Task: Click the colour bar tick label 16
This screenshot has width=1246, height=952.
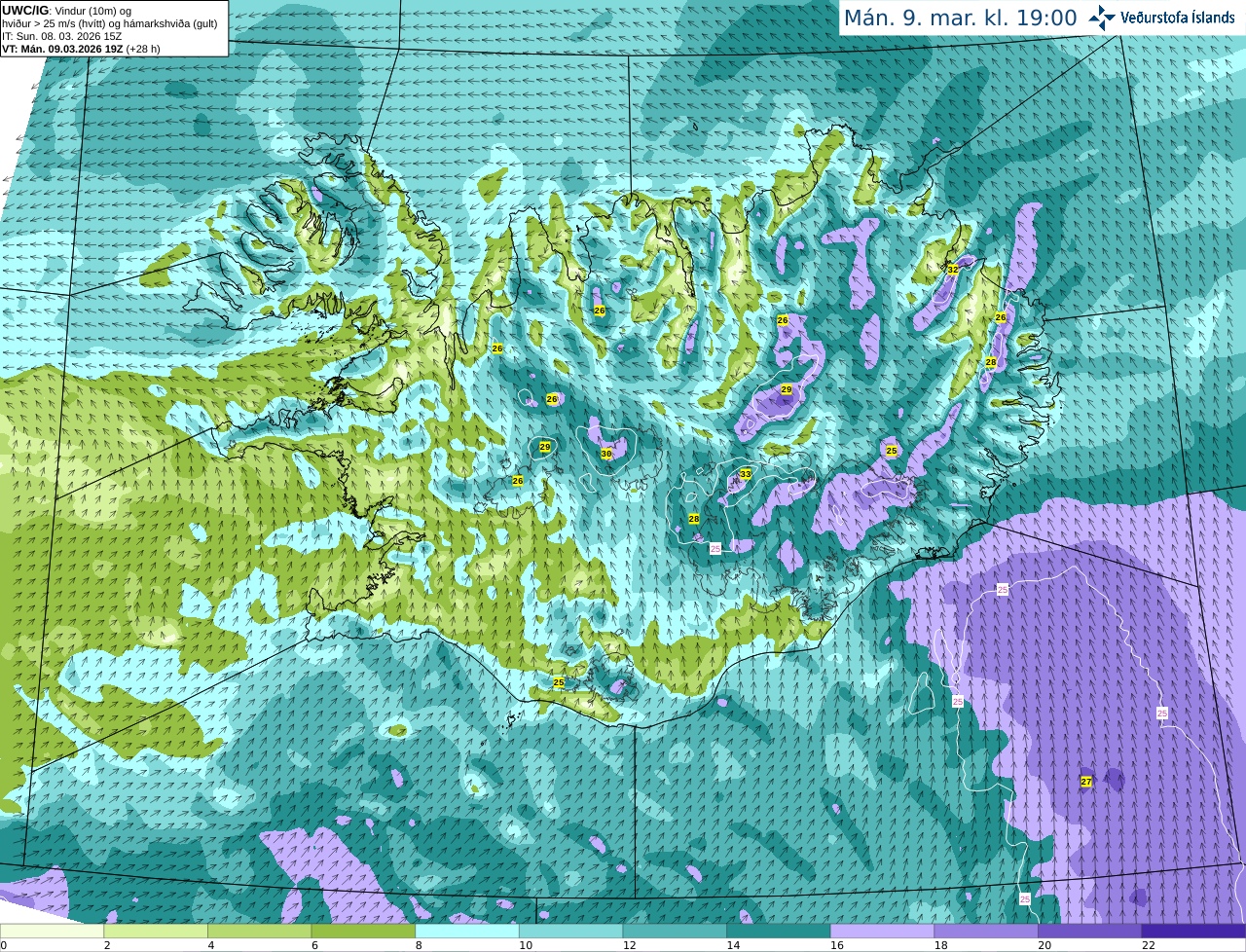Action: [x=837, y=945]
